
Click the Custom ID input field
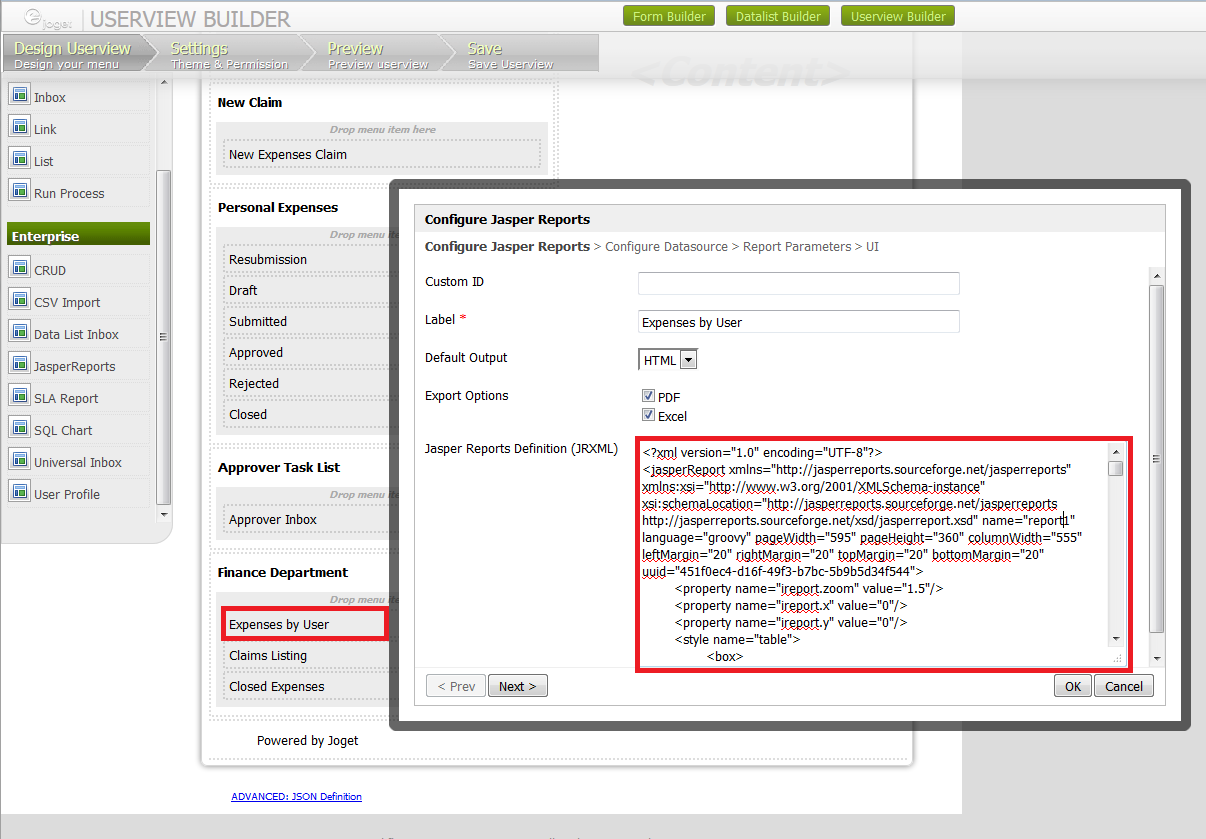click(799, 283)
